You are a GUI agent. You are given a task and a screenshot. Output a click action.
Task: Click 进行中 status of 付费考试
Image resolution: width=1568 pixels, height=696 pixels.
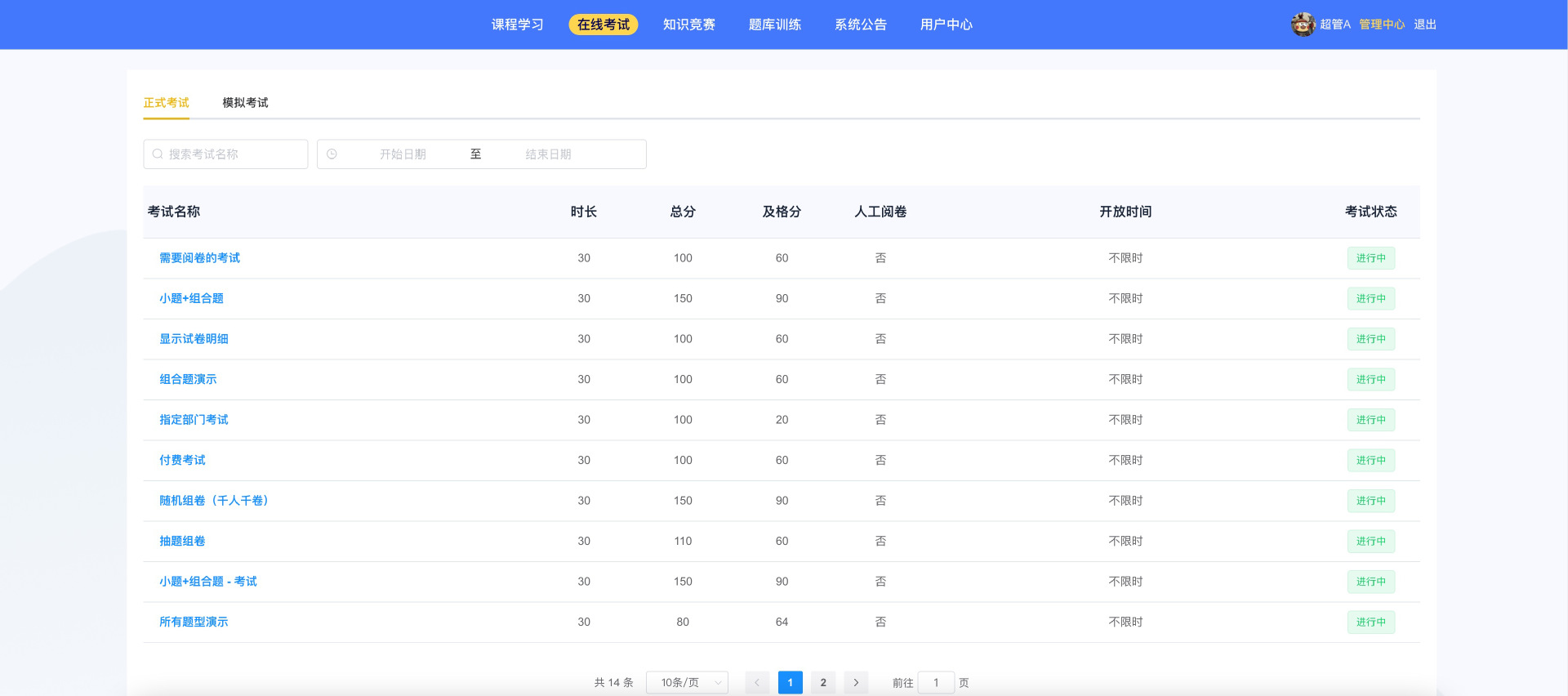pyautogui.click(x=1371, y=460)
